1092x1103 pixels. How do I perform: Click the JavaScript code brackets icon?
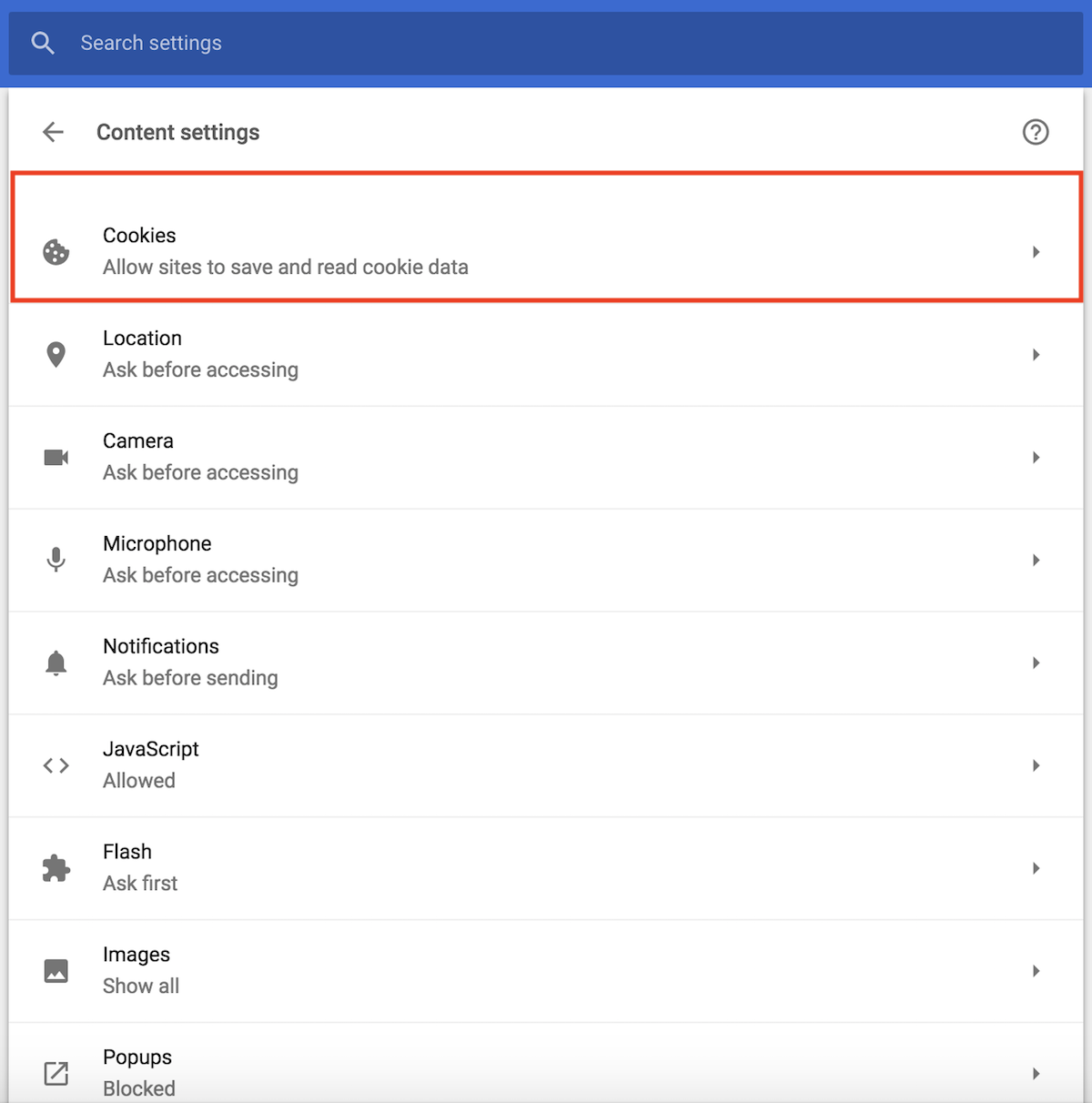coord(56,765)
